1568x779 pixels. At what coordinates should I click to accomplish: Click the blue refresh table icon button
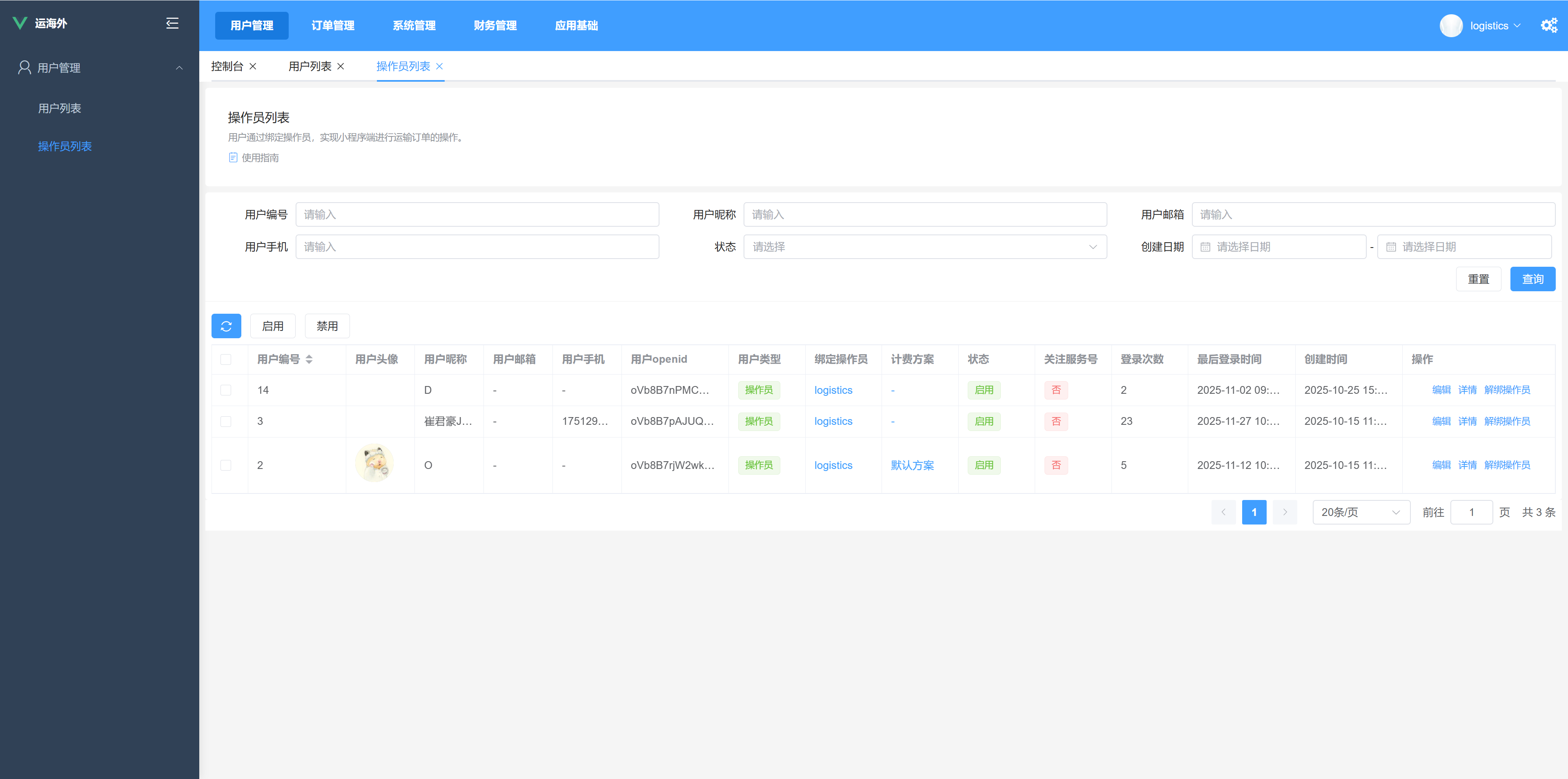coord(226,326)
